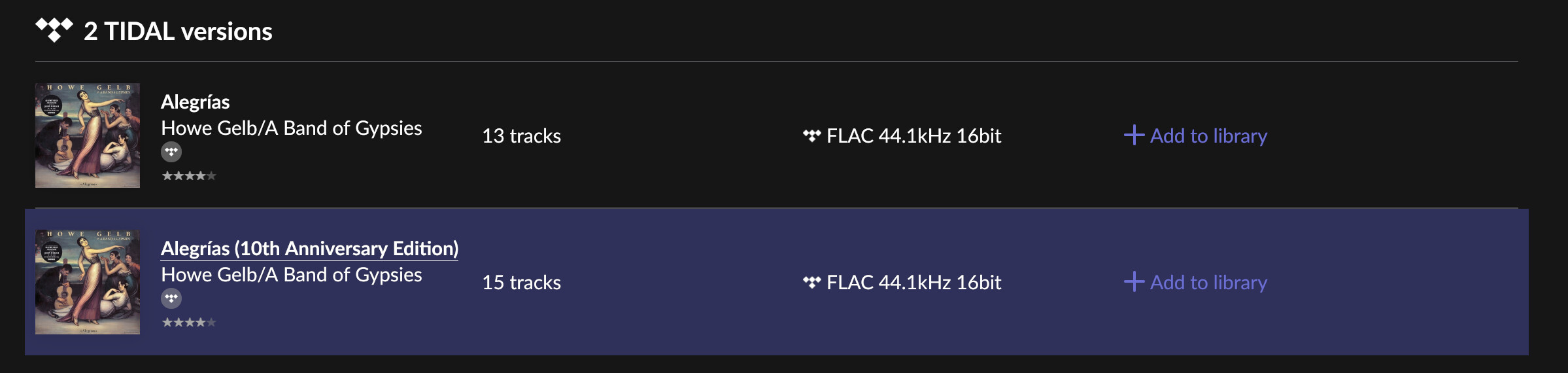The height and width of the screenshot is (373, 1568).
Task: Click Add to library text for the 13-track album
Action: coord(1208,135)
